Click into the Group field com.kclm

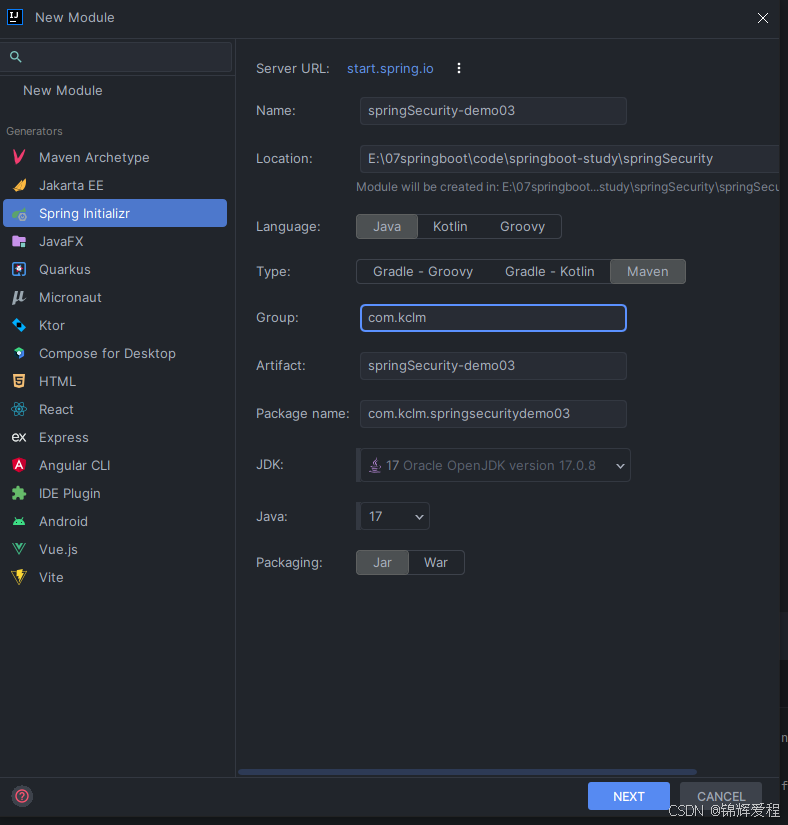pyautogui.click(x=493, y=318)
